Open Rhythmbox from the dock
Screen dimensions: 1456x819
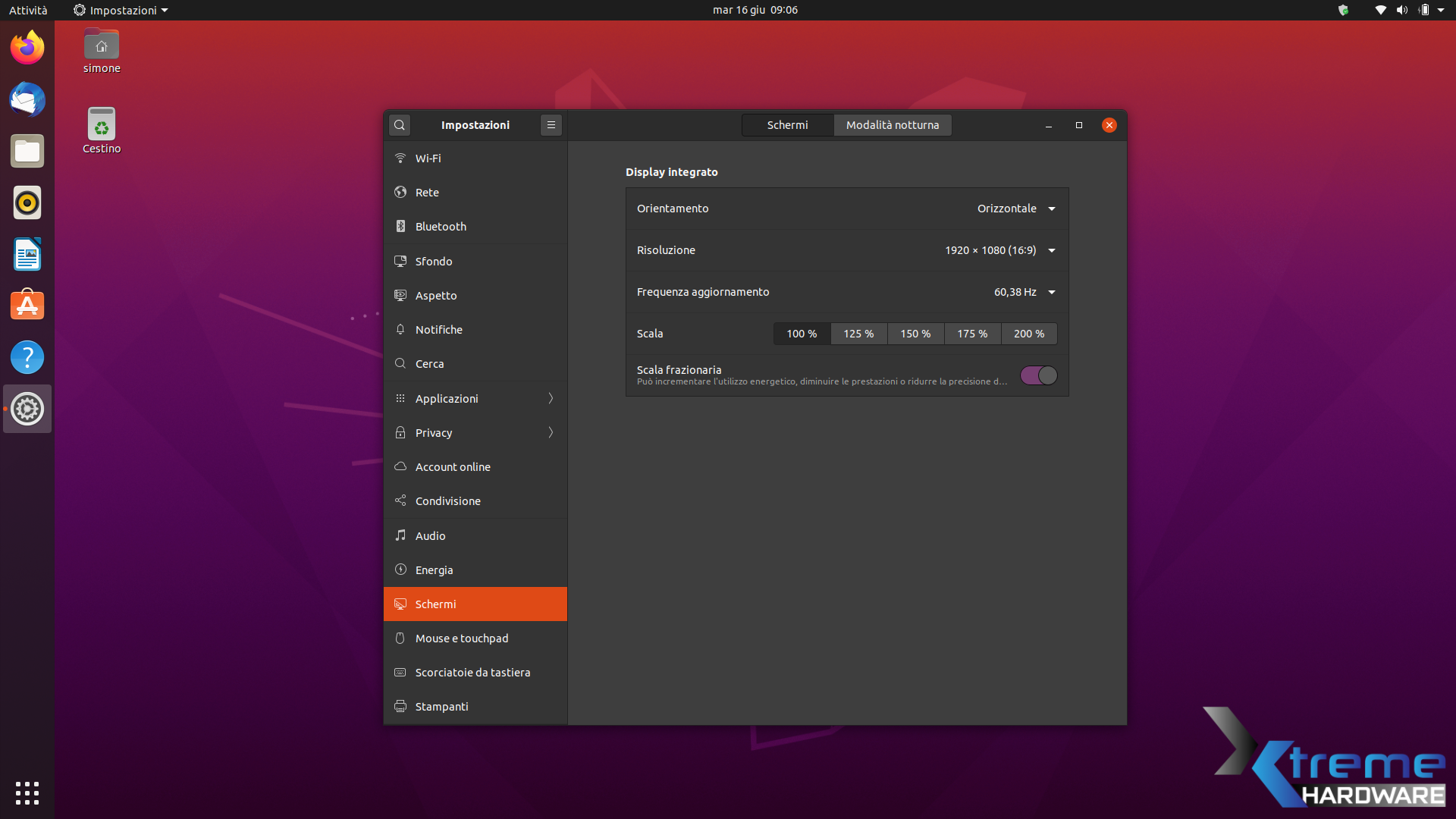click(x=27, y=203)
